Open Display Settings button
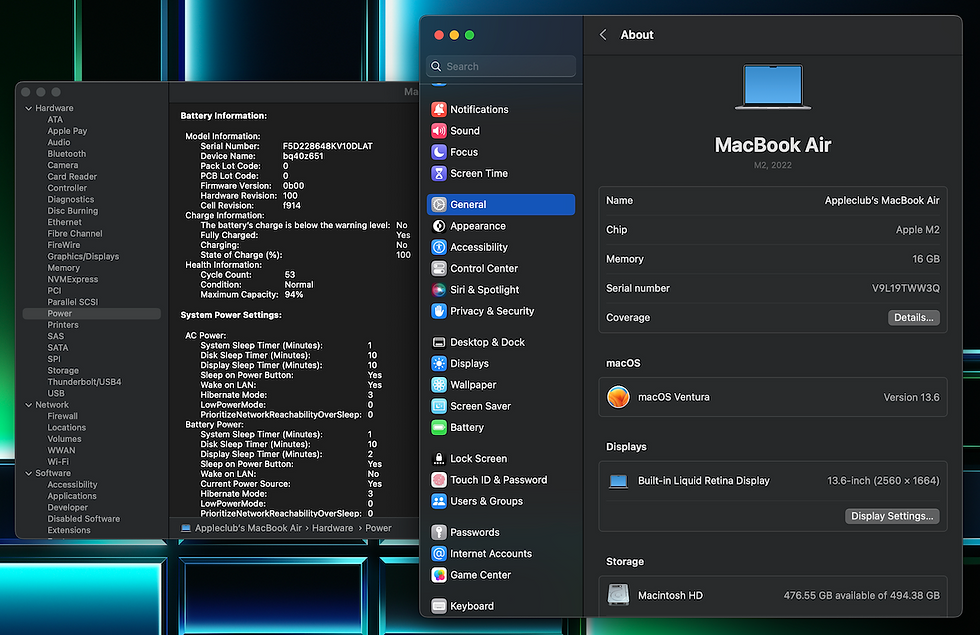The width and height of the screenshot is (980, 635). tap(892, 516)
